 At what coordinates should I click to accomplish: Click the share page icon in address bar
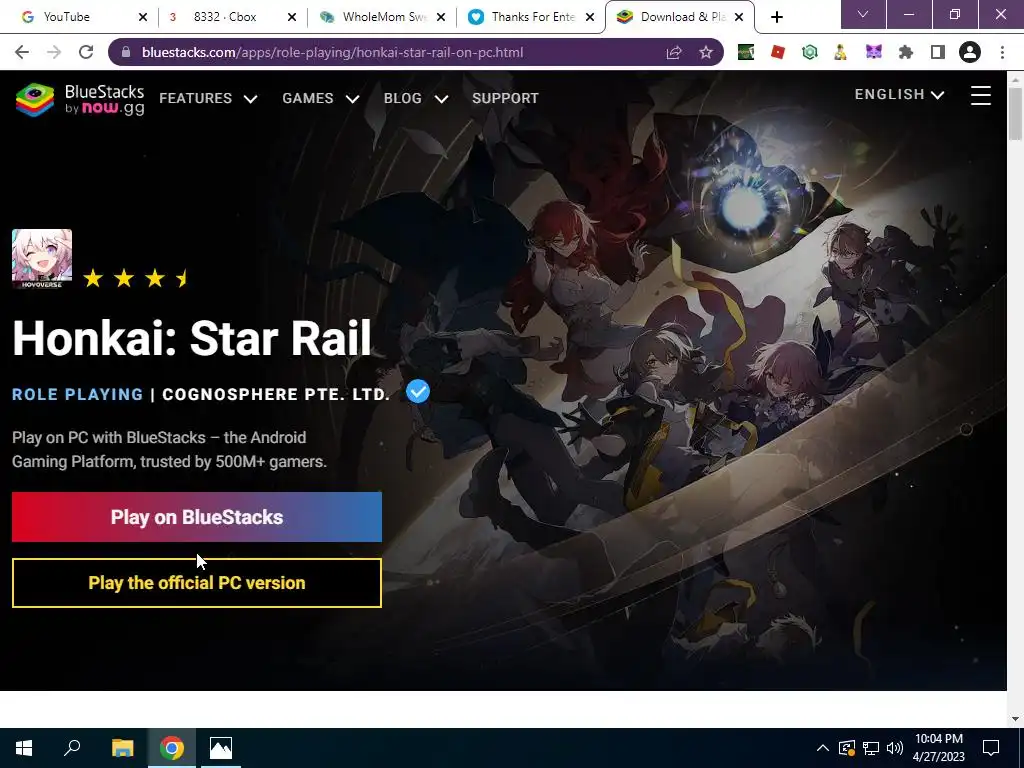click(x=673, y=52)
